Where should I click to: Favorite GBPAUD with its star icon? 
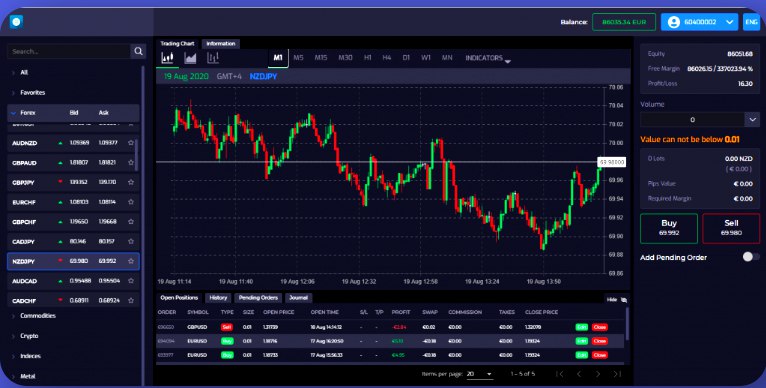pos(130,162)
